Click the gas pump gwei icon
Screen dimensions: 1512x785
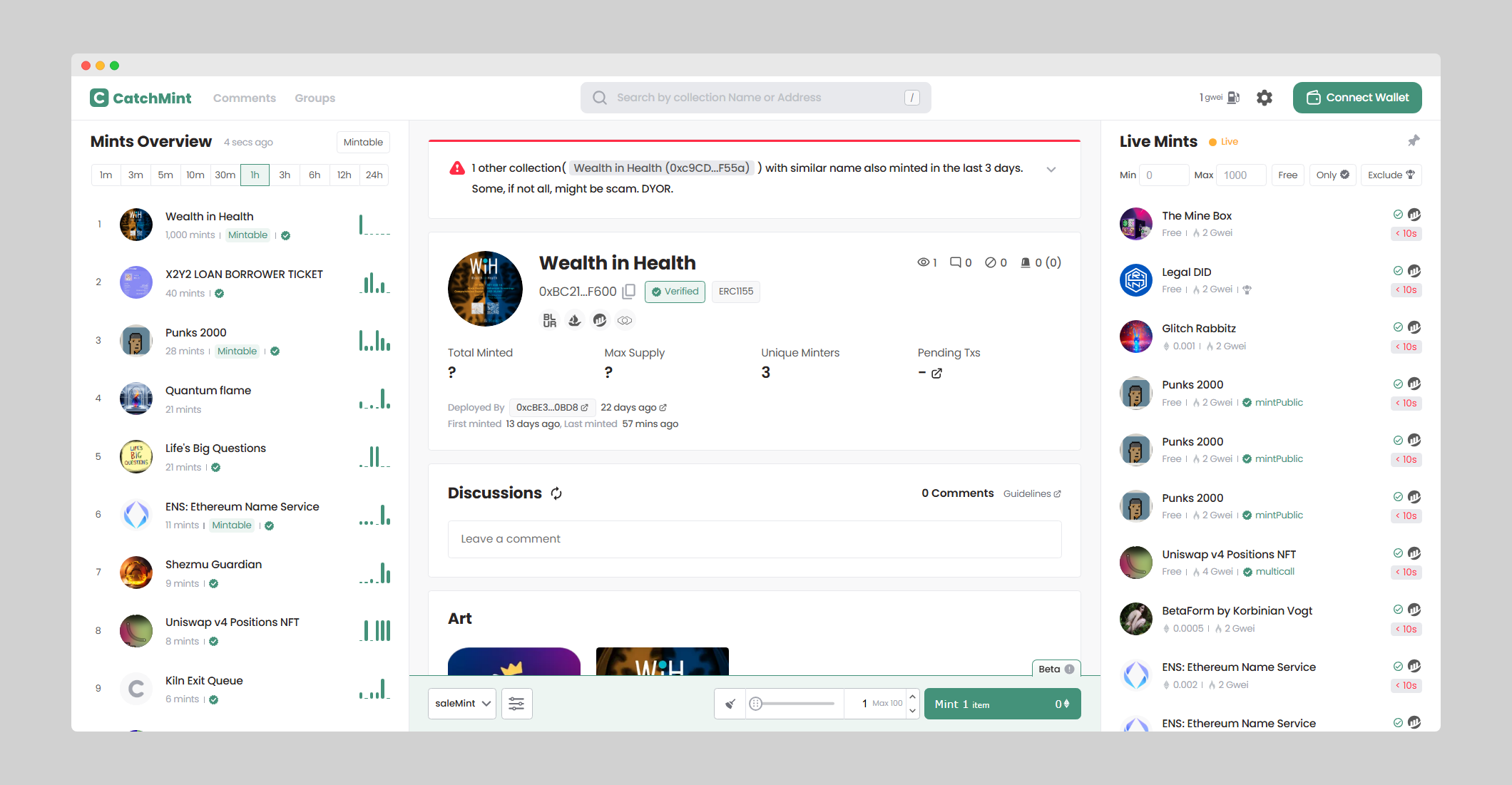[1234, 98]
